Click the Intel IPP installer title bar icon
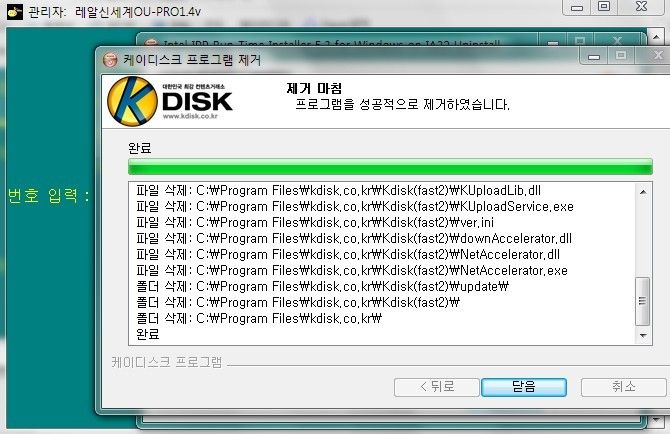 click(x=151, y=43)
